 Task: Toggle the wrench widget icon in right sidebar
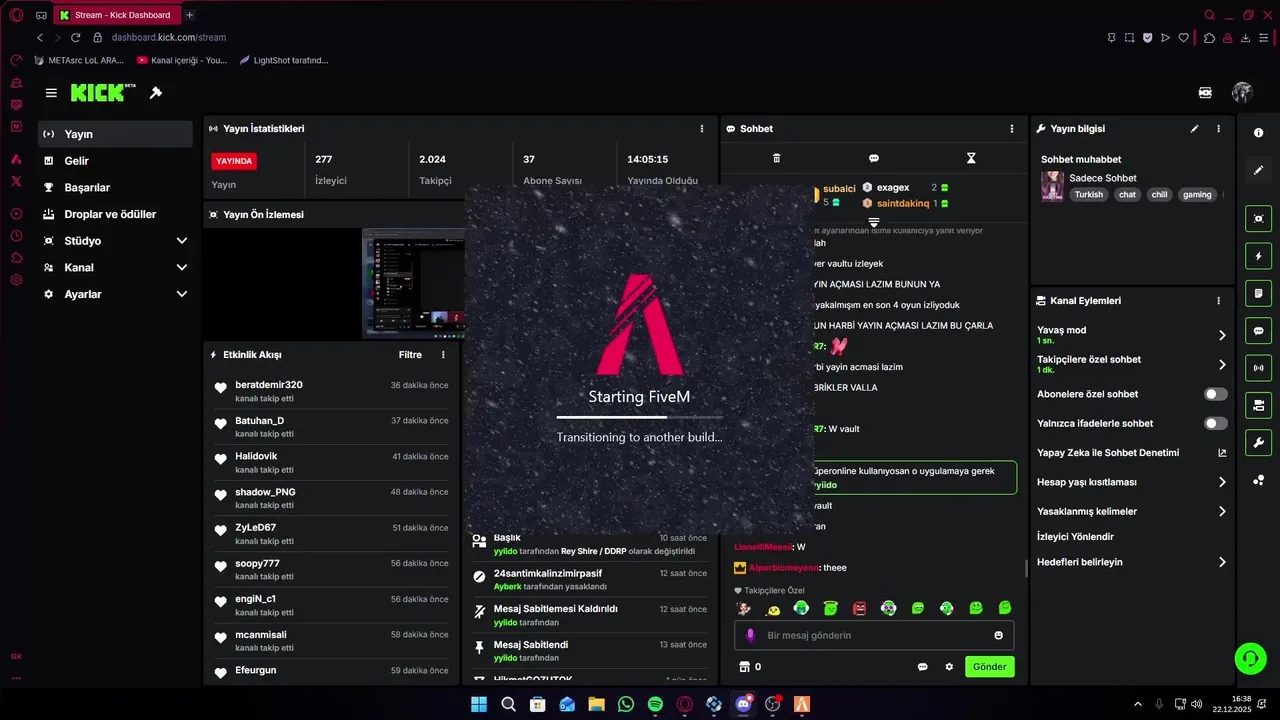(1258, 442)
